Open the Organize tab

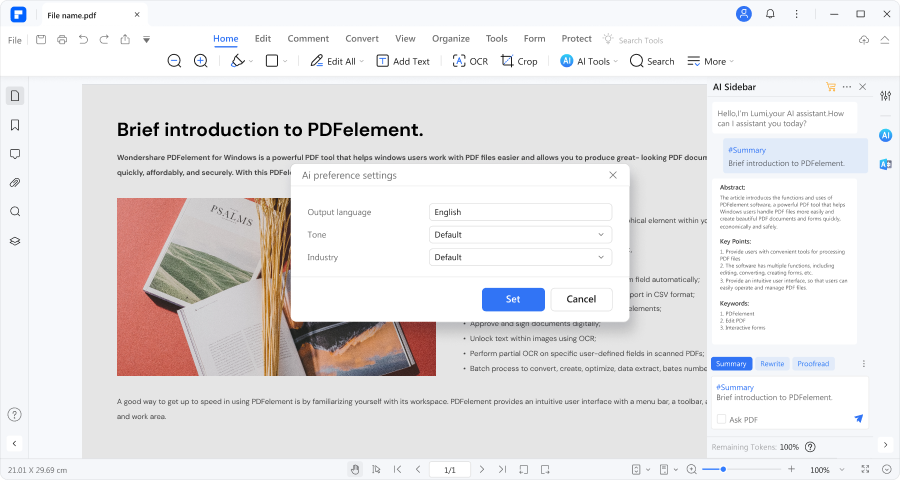point(451,38)
